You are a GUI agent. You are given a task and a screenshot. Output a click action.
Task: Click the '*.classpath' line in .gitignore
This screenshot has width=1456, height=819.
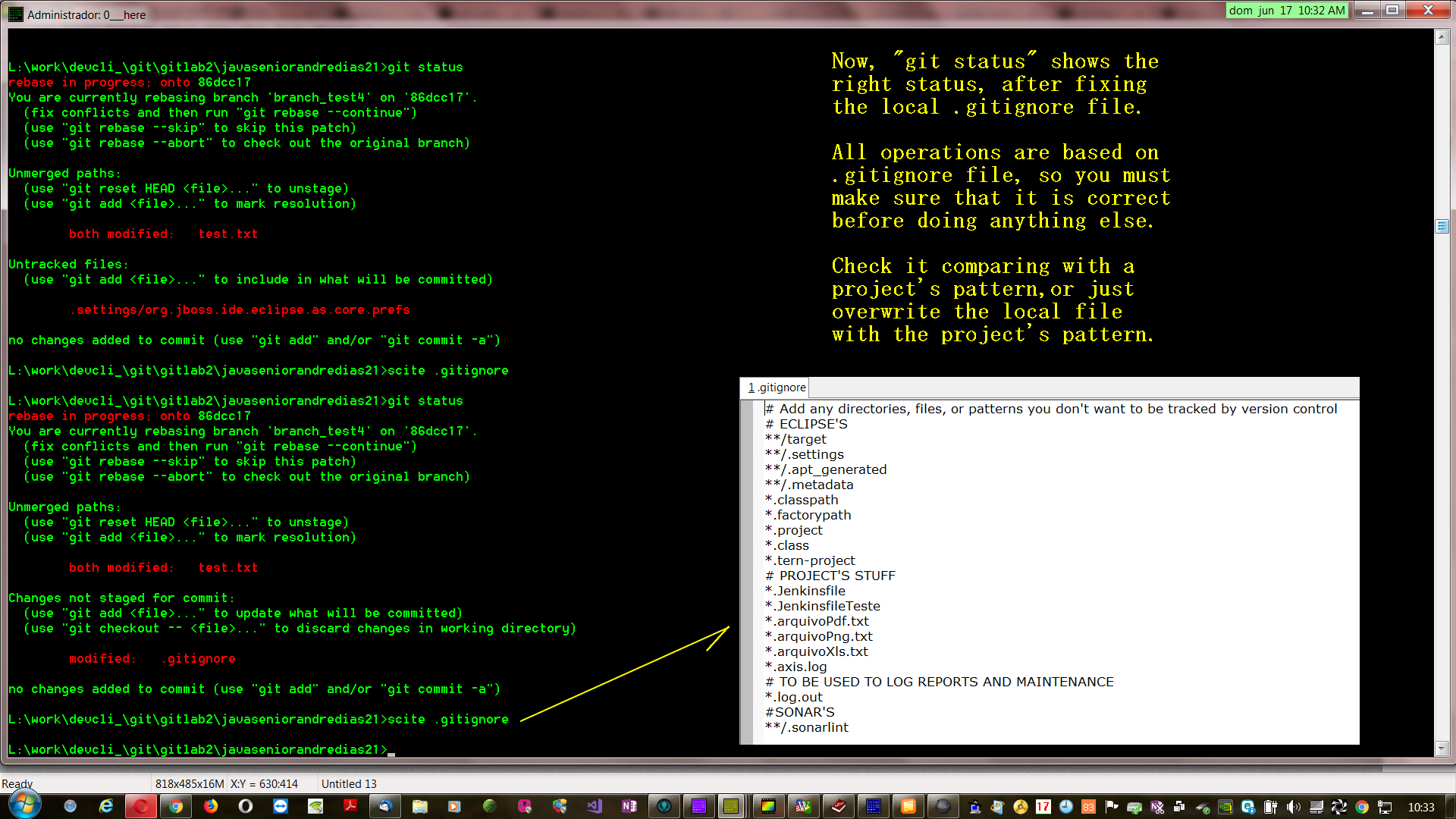tap(802, 500)
